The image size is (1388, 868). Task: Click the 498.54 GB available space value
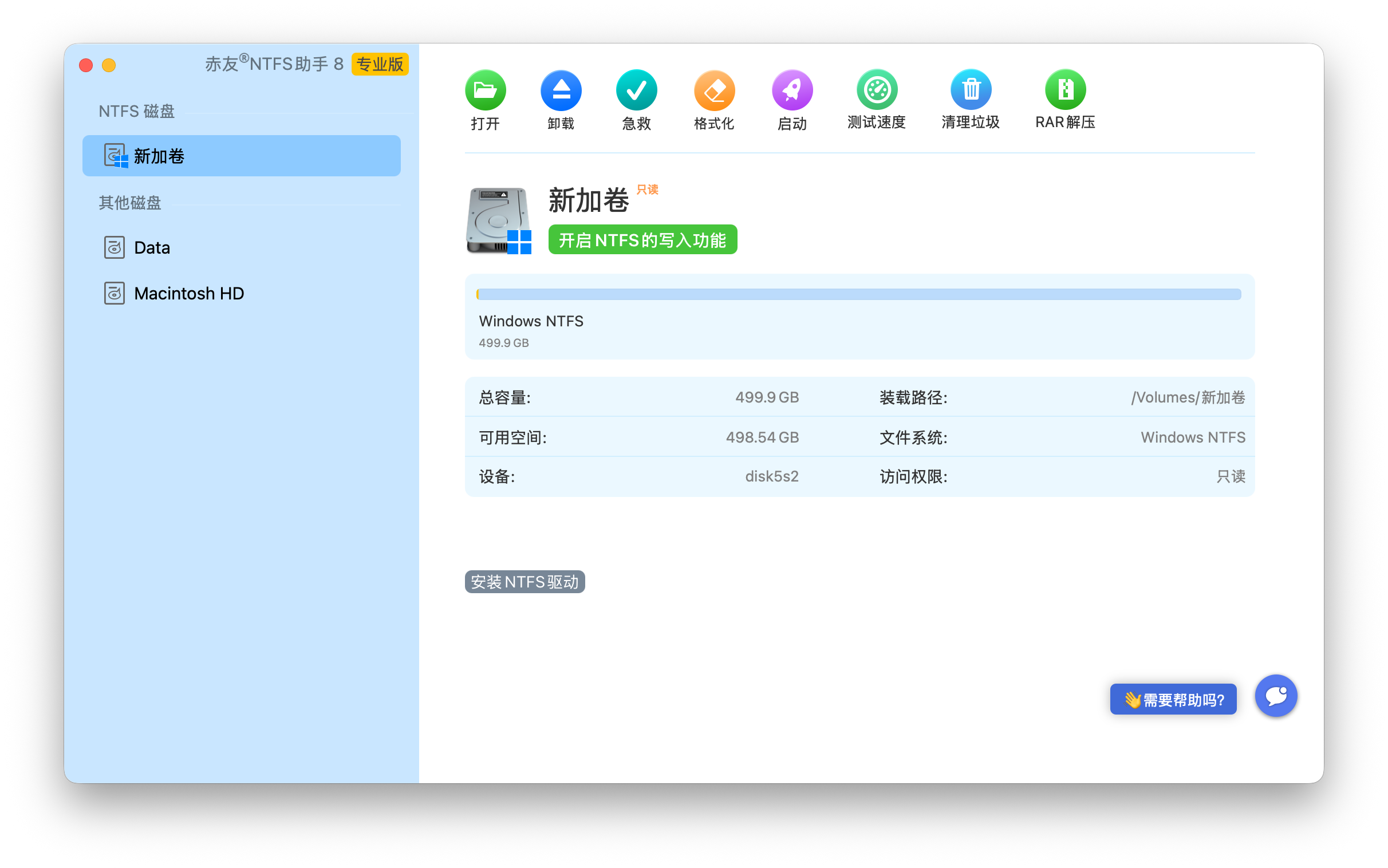[762, 437]
